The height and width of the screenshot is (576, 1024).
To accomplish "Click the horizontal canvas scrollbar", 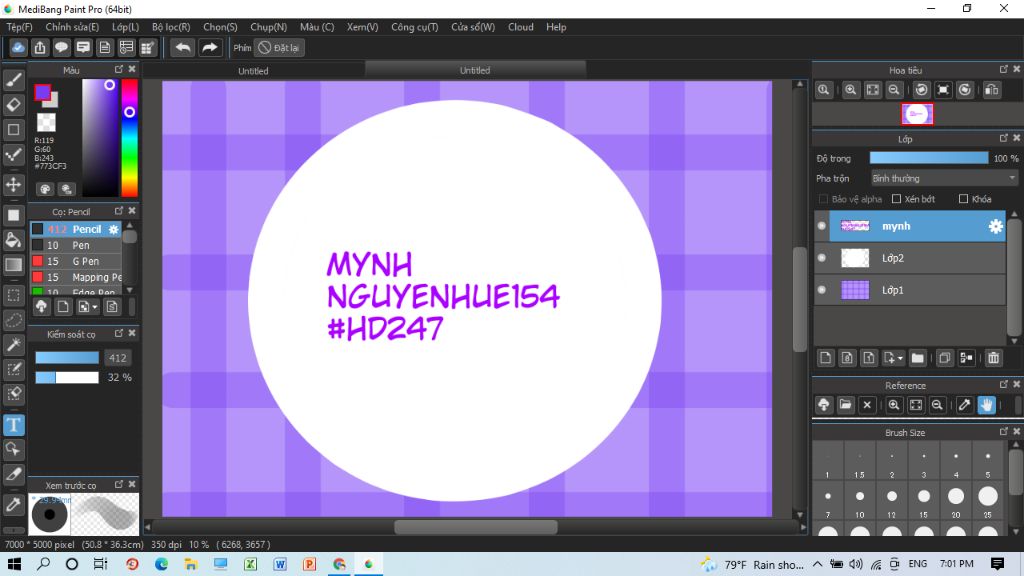I will (x=475, y=527).
